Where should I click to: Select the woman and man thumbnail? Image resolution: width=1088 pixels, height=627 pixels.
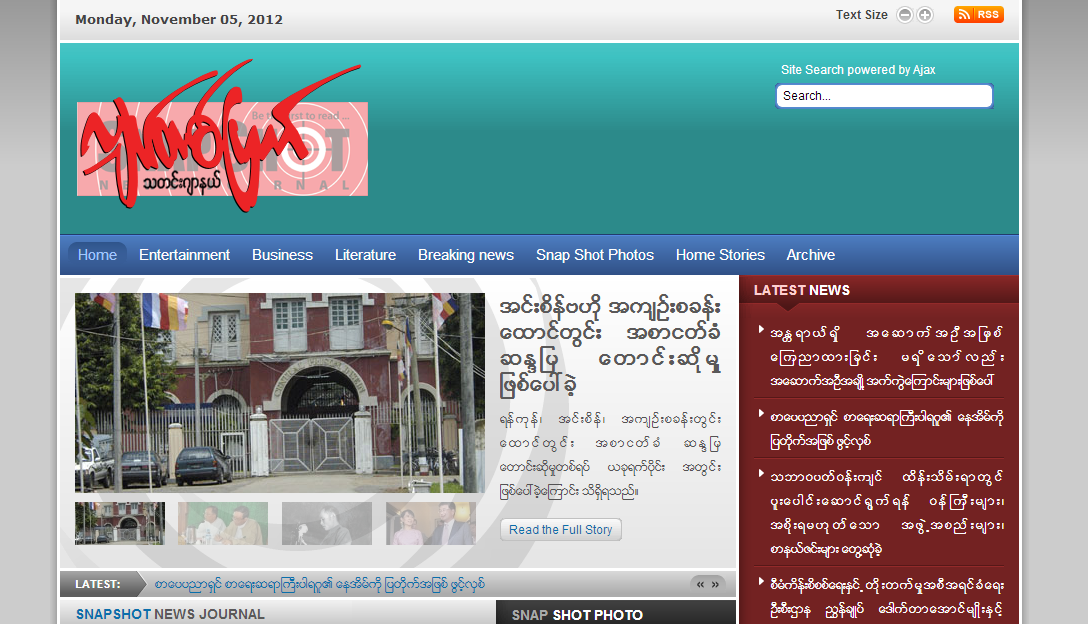431,523
